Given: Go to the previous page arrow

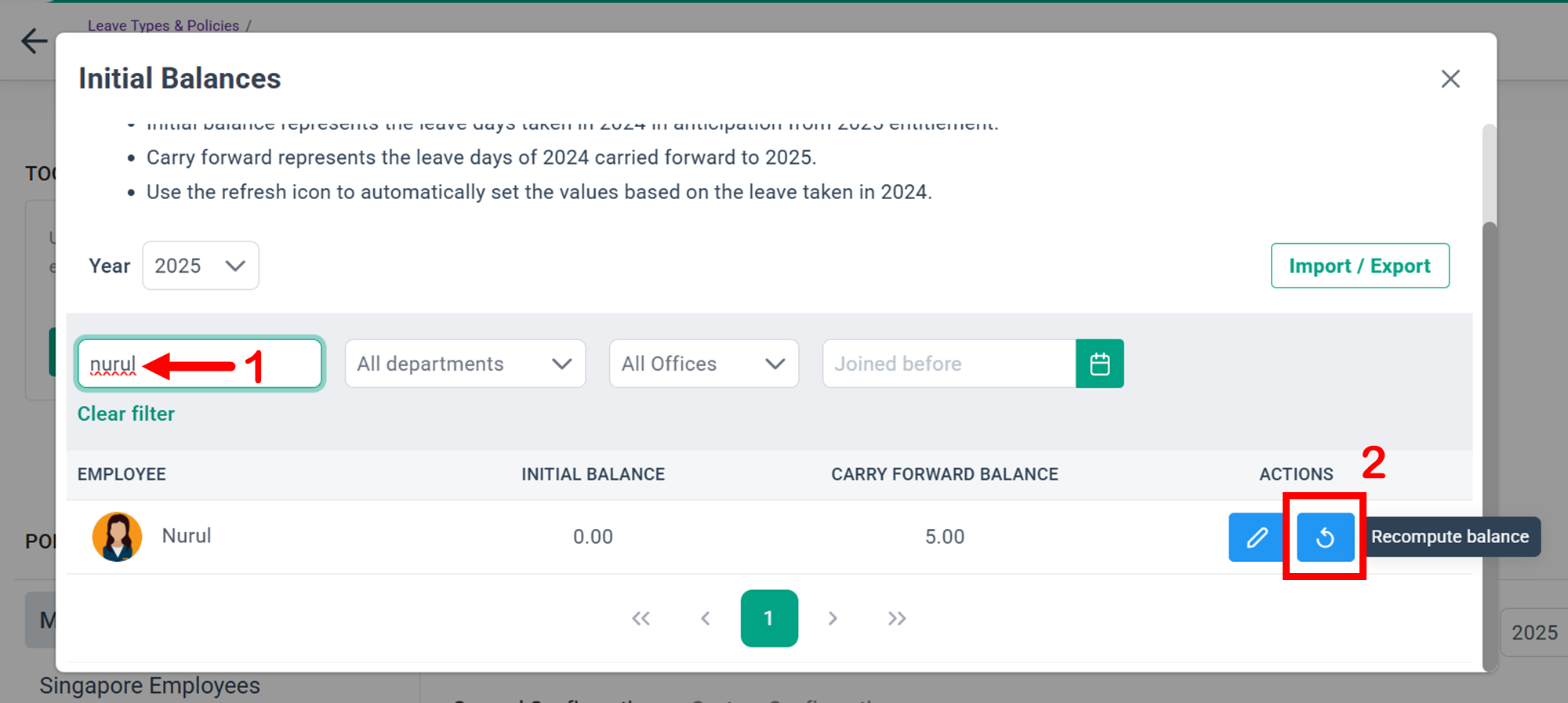Looking at the screenshot, I should (706, 618).
